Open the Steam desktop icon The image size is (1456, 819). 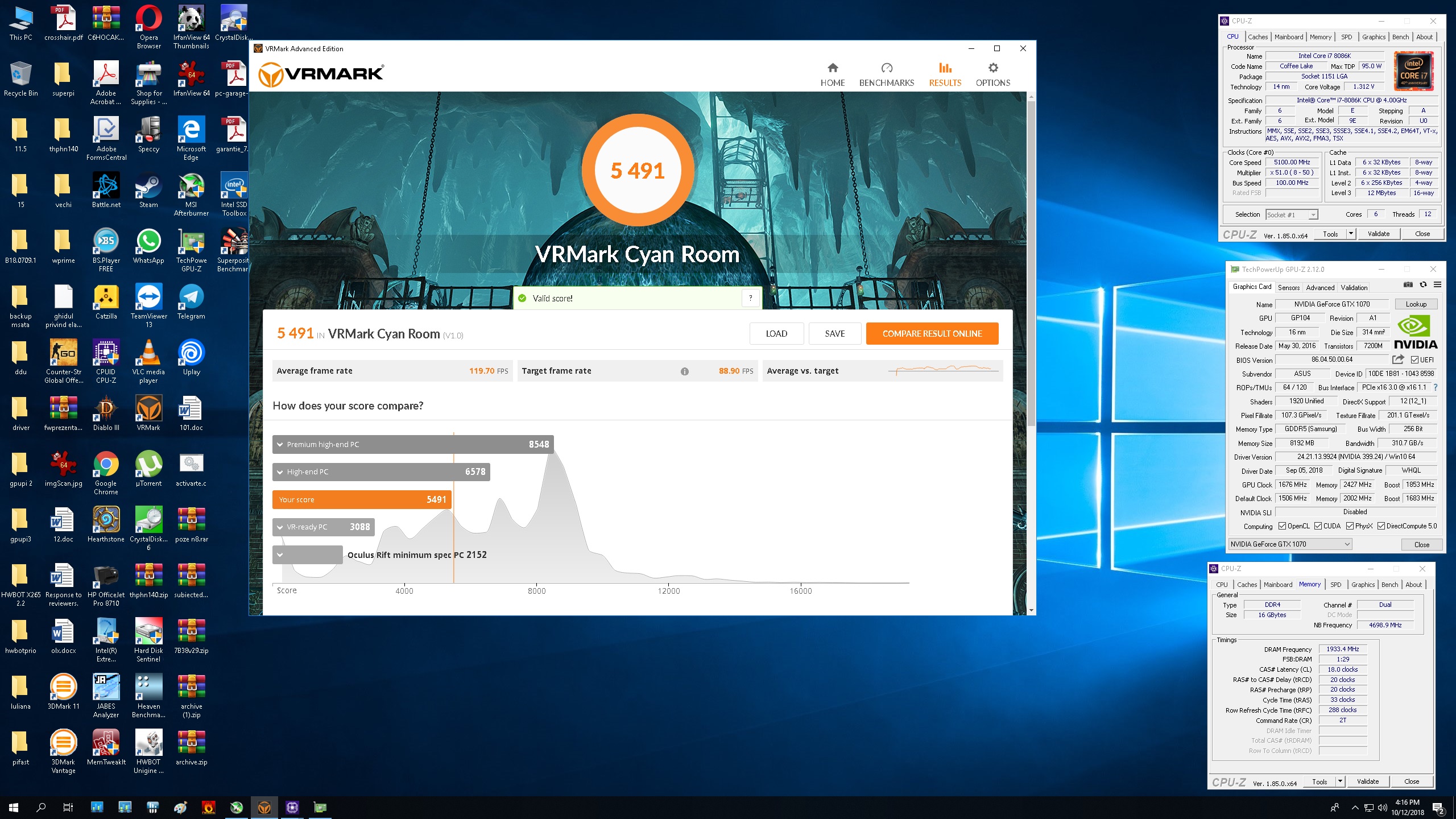click(148, 192)
